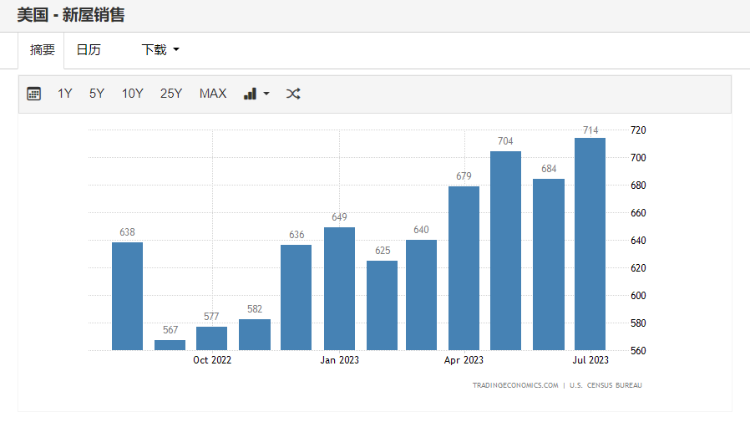The height and width of the screenshot is (427, 750).
Task: Open the 下载 dropdown menu
Action: [x=160, y=50]
